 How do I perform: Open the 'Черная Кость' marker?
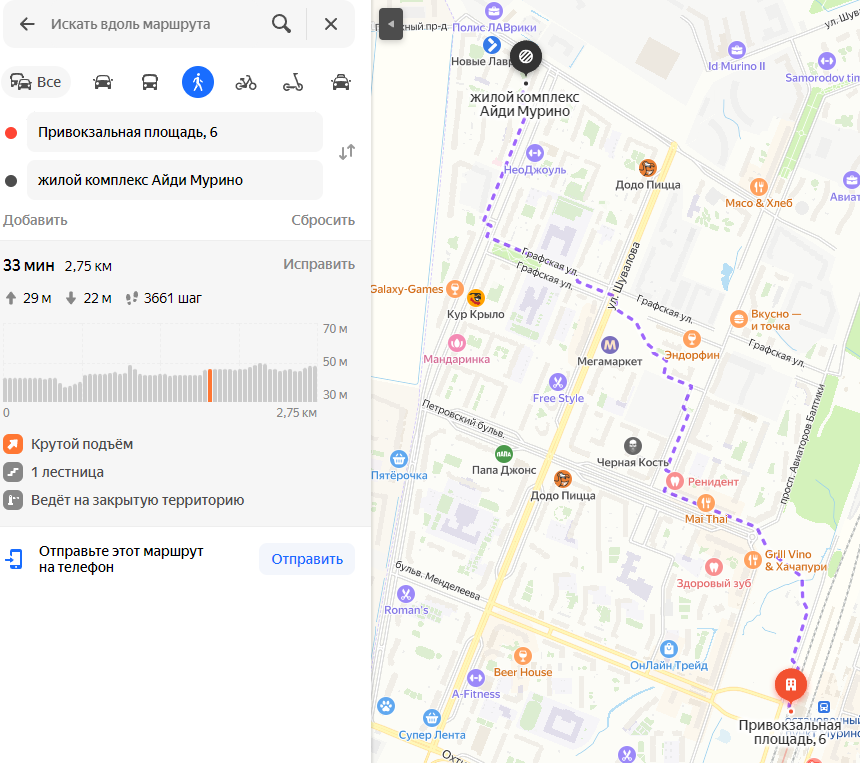[x=633, y=446]
